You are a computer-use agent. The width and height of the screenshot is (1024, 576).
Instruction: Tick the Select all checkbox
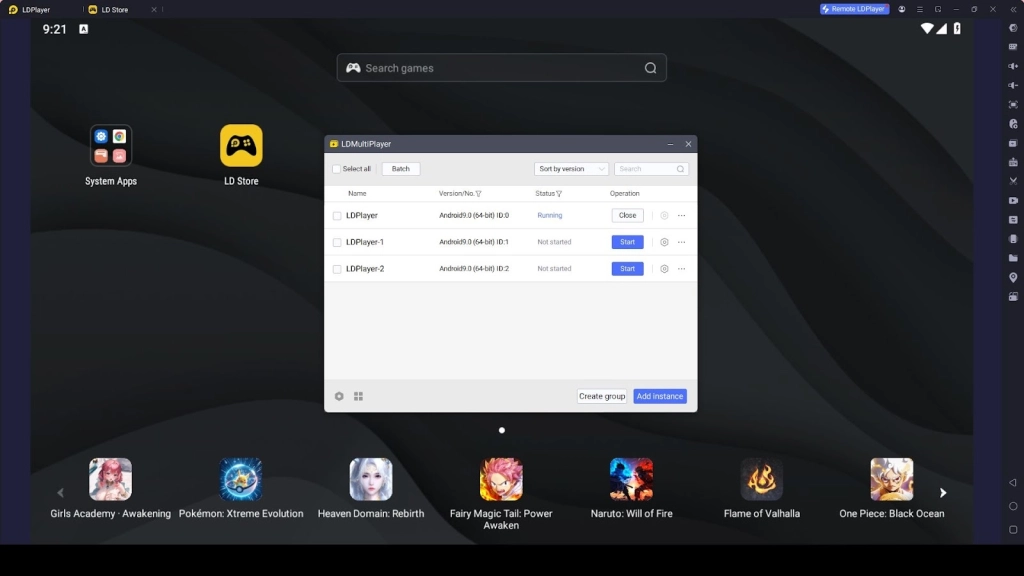coord(336,169)
